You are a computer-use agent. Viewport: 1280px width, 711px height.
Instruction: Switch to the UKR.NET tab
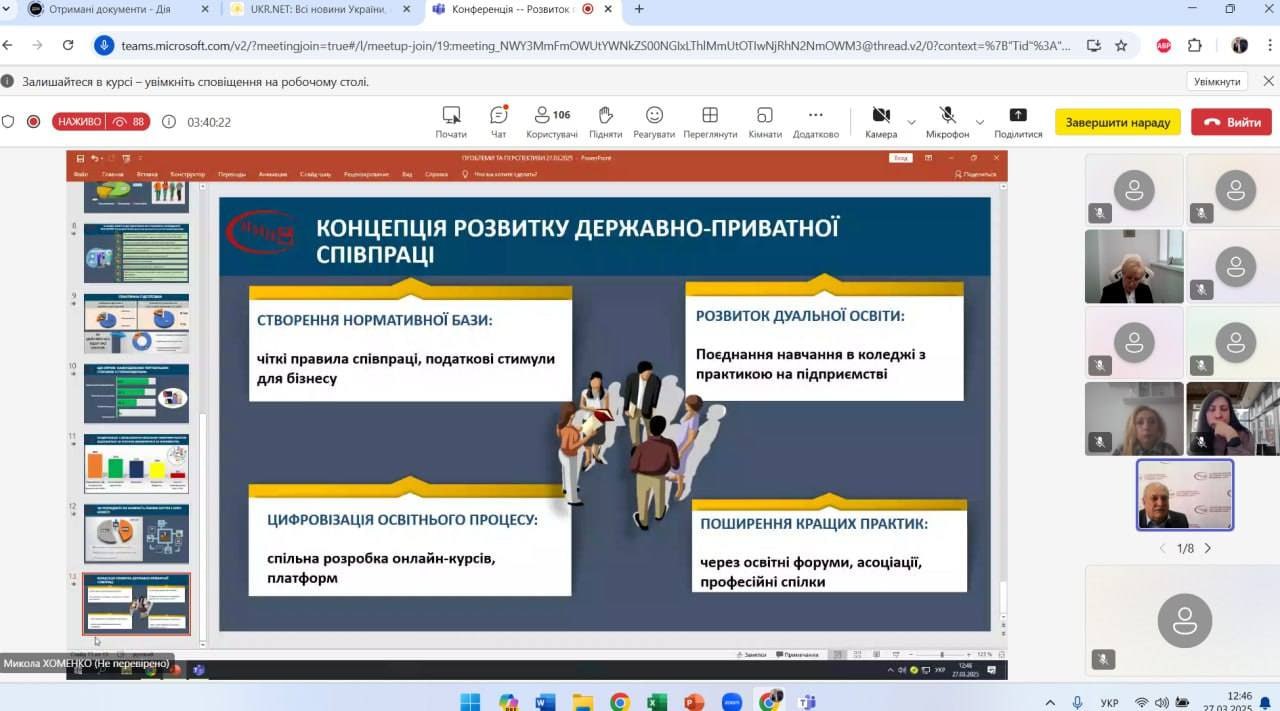(319, 9)
